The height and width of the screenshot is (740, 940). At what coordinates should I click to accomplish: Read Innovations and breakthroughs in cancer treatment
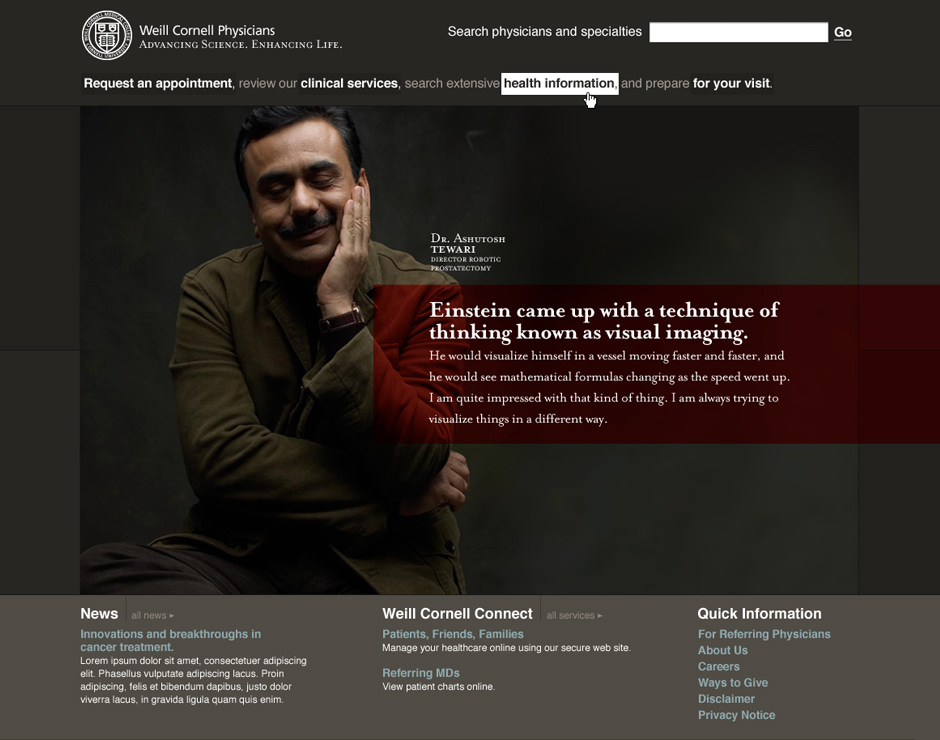click(170, 640)
